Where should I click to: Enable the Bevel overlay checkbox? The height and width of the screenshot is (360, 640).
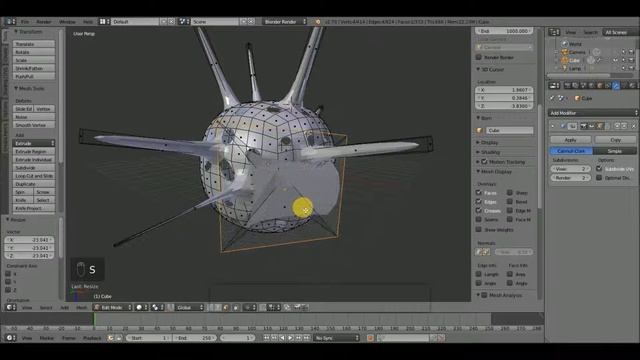click(x=509, y=201)
